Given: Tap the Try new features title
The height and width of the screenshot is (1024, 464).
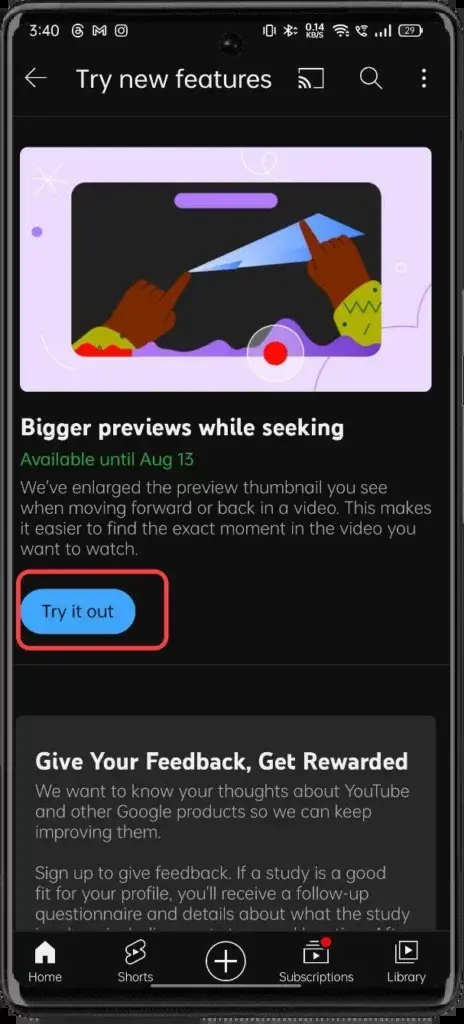Looking at the screenshot, I should point(174,79).
